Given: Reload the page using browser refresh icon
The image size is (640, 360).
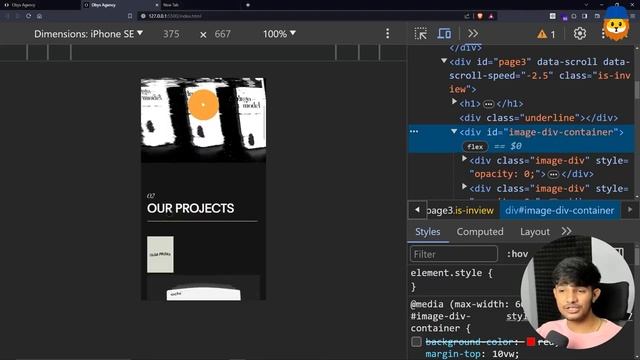Looking at the screenshot, I should point(29,16).
